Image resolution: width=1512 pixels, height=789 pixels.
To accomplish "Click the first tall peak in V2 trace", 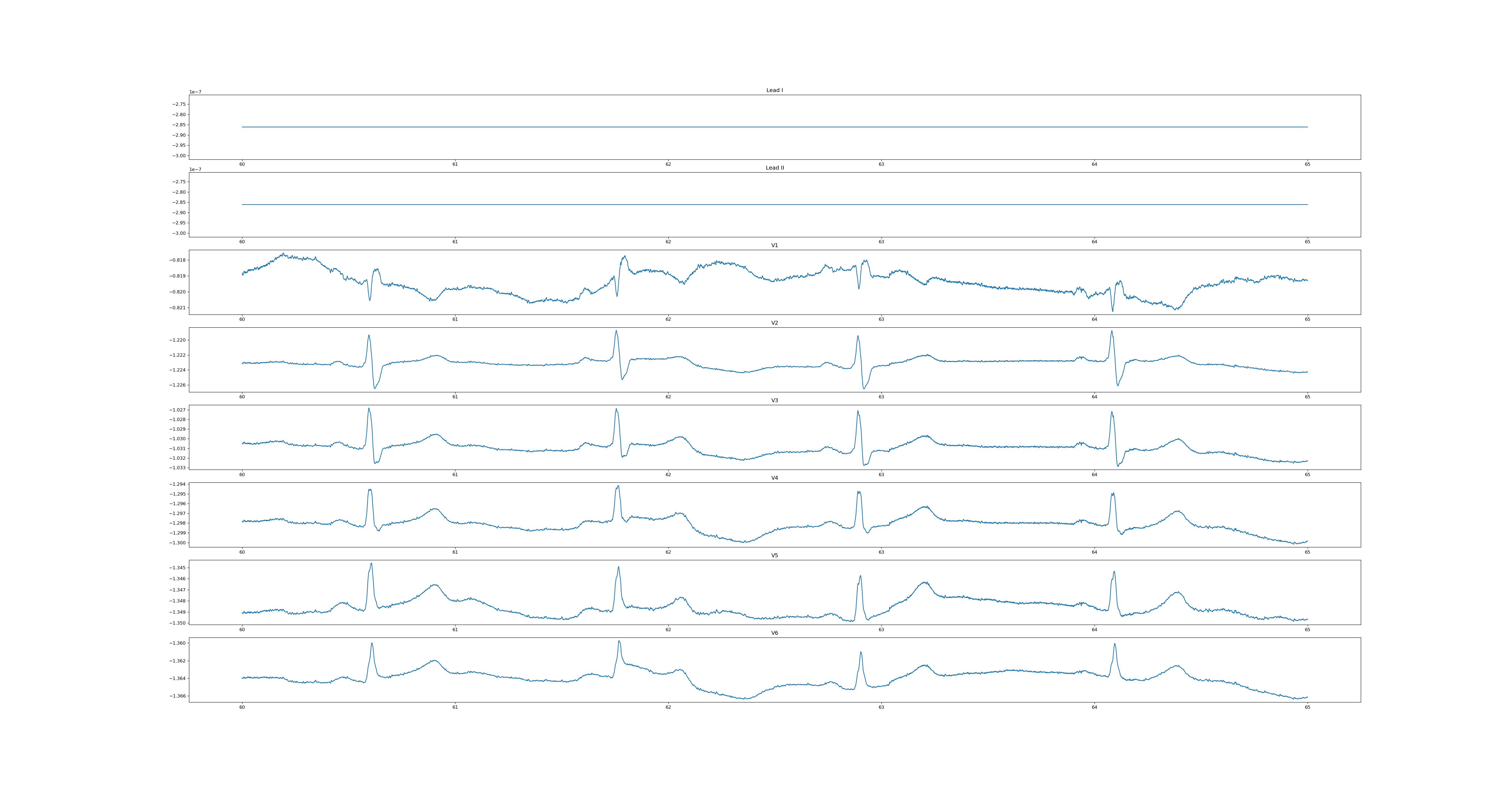I will point(369,336).
